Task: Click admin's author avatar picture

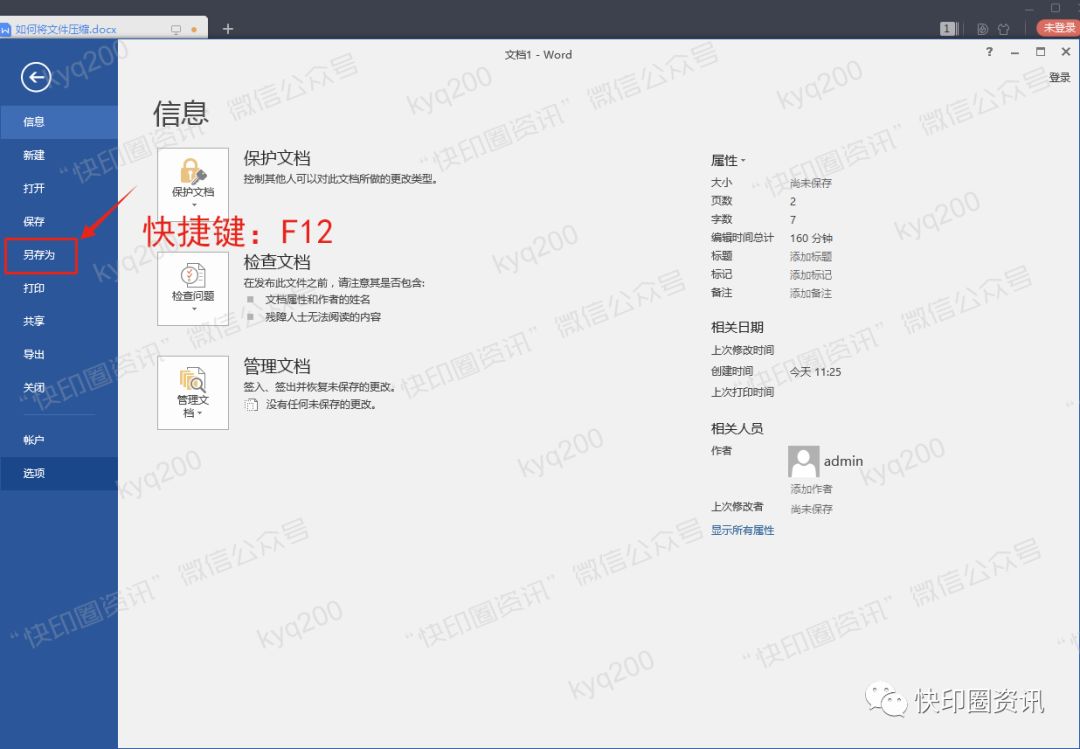Action: point(802,460)
